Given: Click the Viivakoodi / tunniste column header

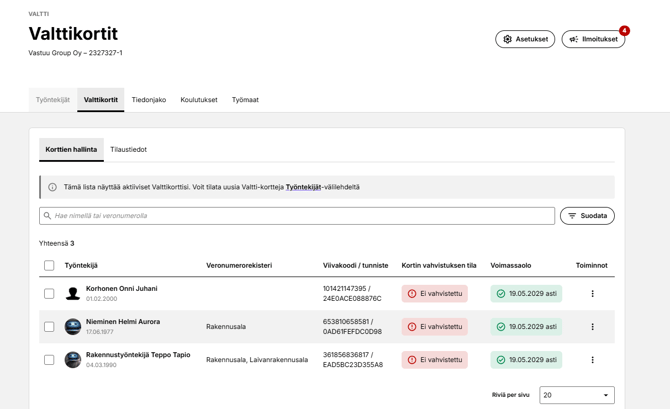Looking at the screenshot, I should [356, 265].
